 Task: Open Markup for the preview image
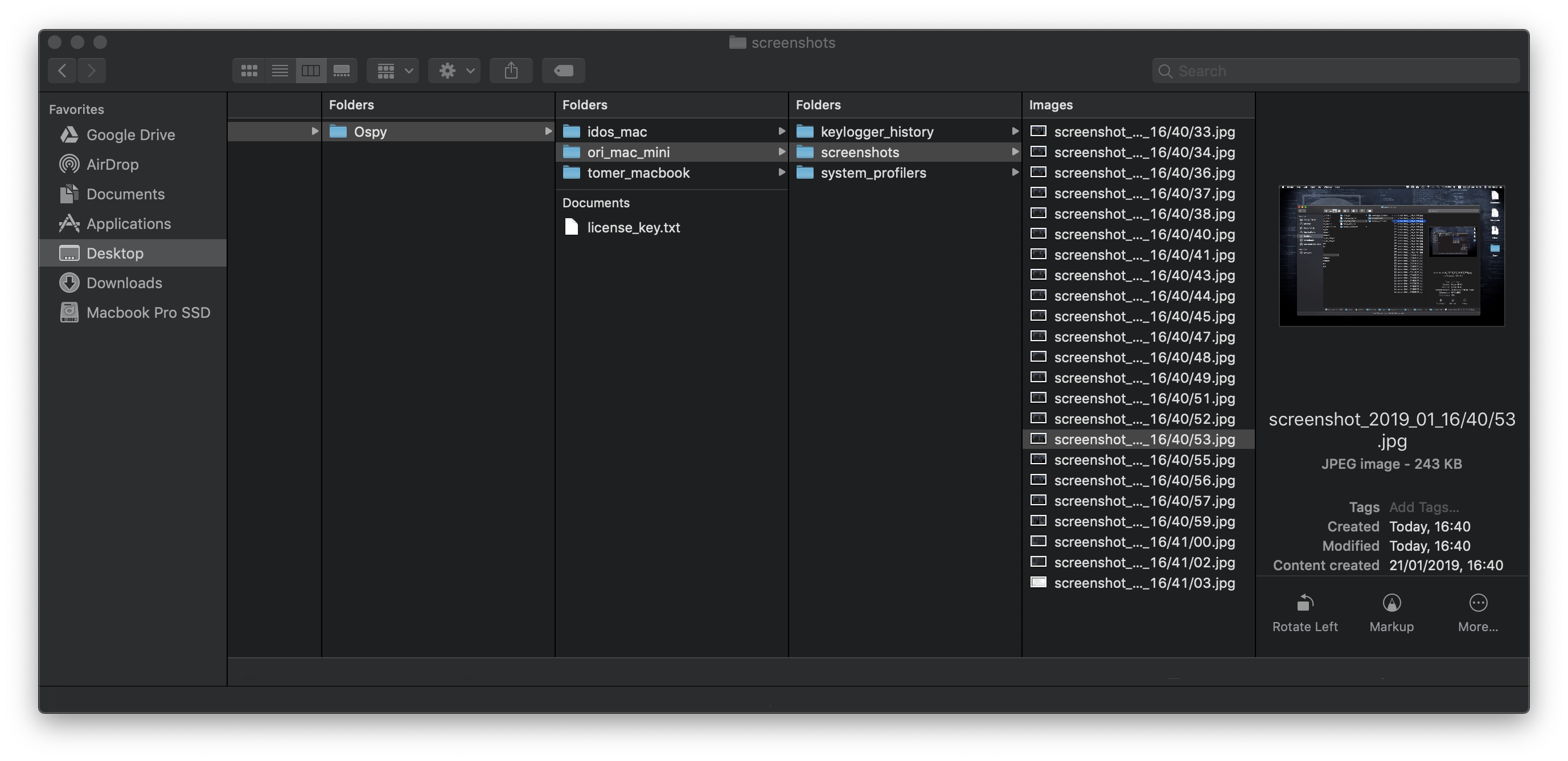(1391, 603)
